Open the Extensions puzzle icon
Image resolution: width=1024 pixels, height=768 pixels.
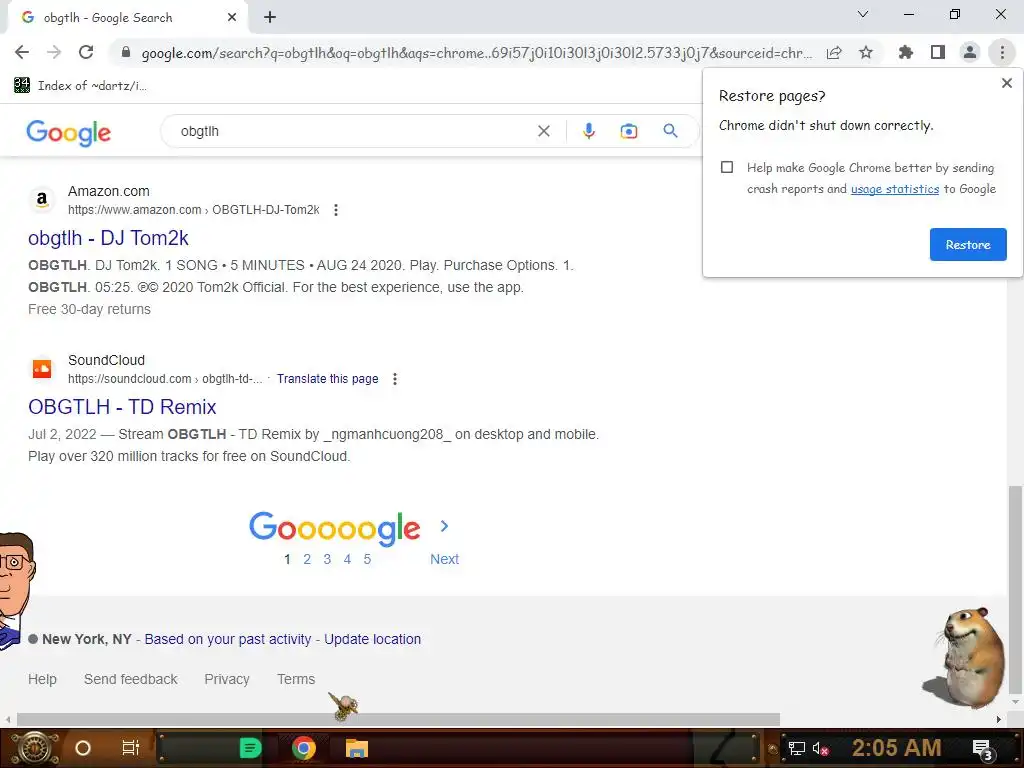click(x=906, y=52)
